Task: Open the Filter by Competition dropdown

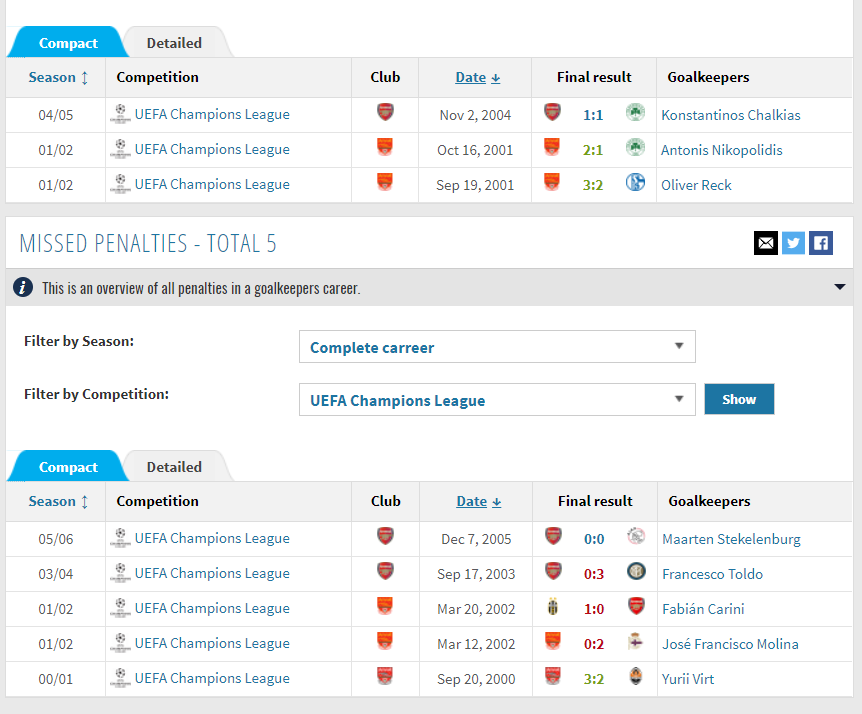Action: coord(496,400)
